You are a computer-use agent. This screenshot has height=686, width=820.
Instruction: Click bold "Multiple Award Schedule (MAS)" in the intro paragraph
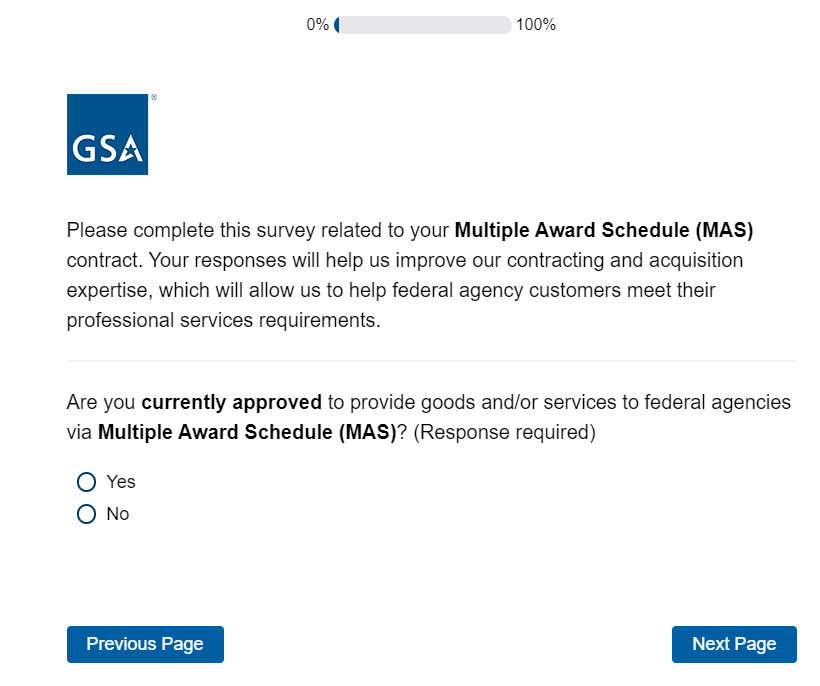603,230
